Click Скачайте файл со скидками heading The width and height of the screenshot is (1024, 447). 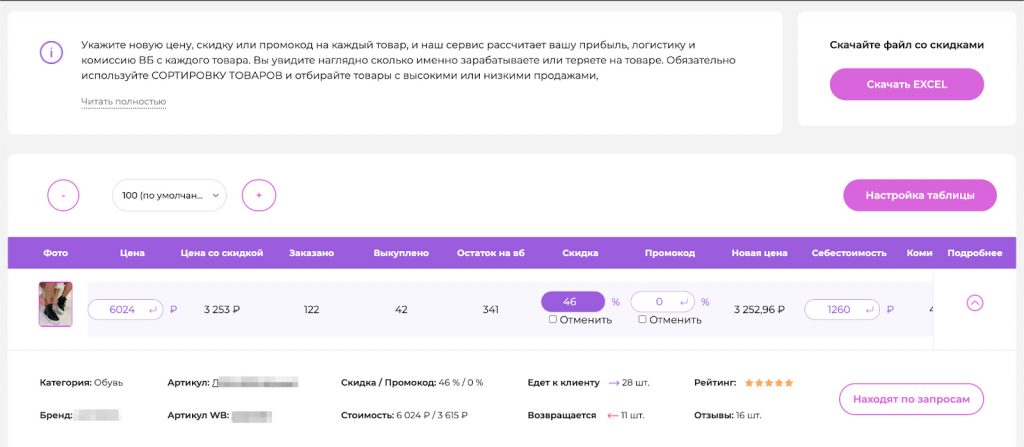(906, 45)
